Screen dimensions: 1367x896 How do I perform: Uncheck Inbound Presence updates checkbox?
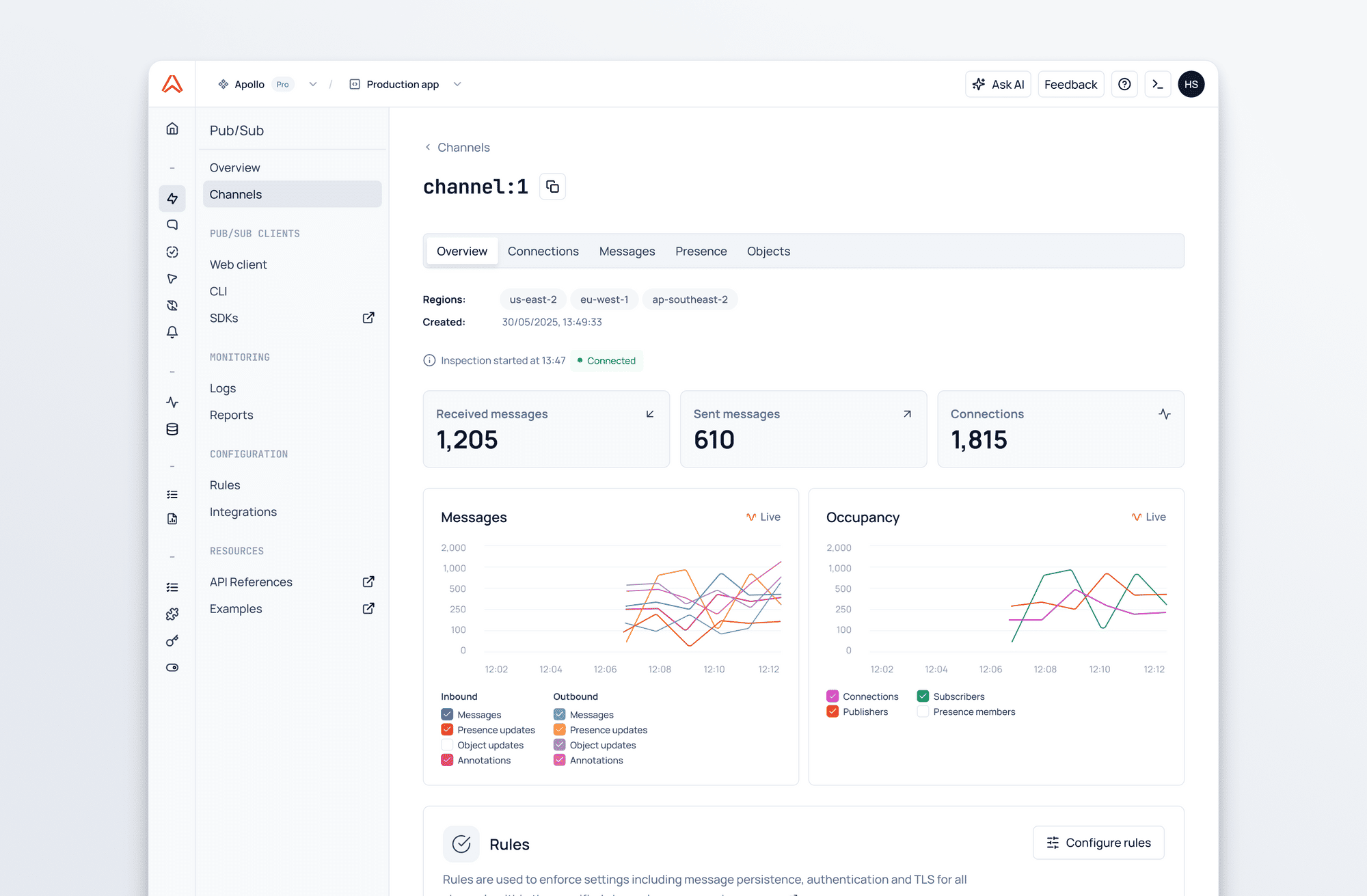[447, 730]
